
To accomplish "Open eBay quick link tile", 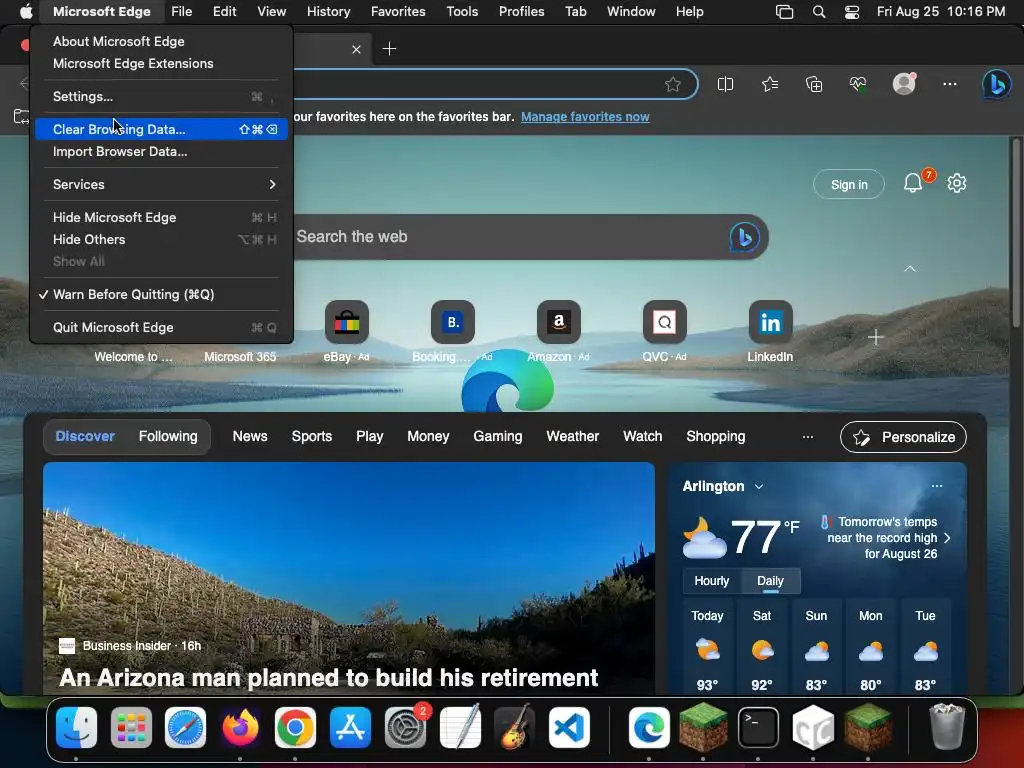I will pos(347,322).
